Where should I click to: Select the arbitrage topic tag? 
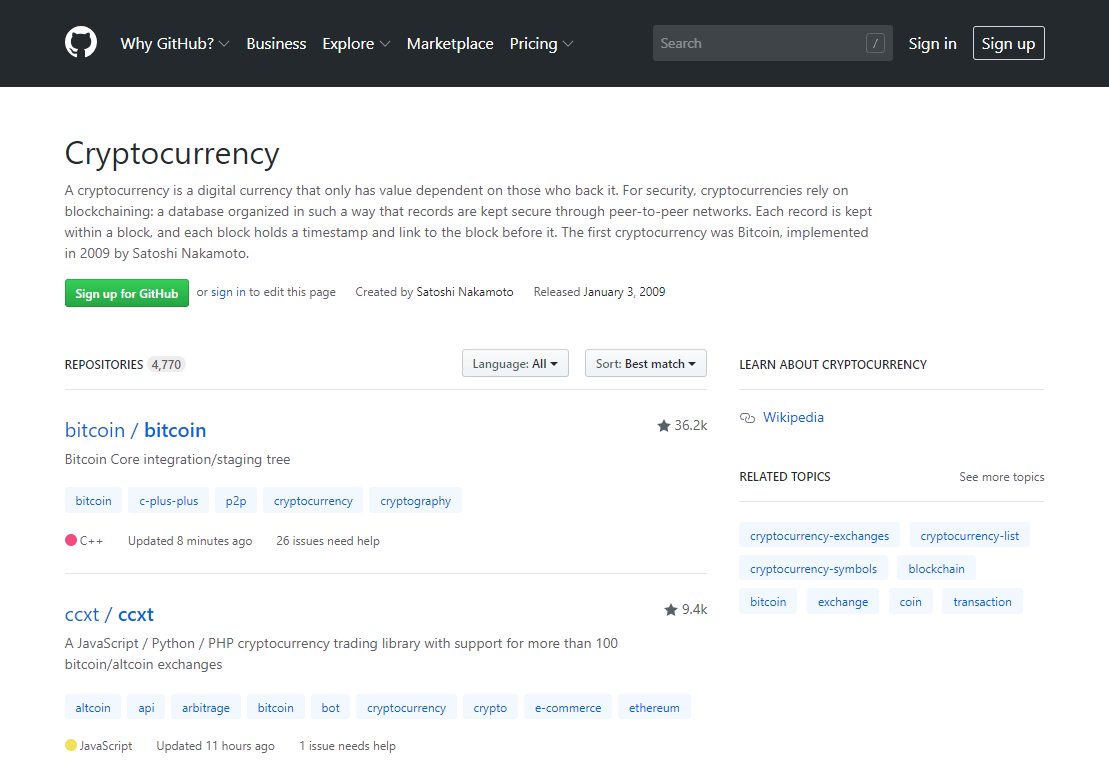[x=206, y=707]
